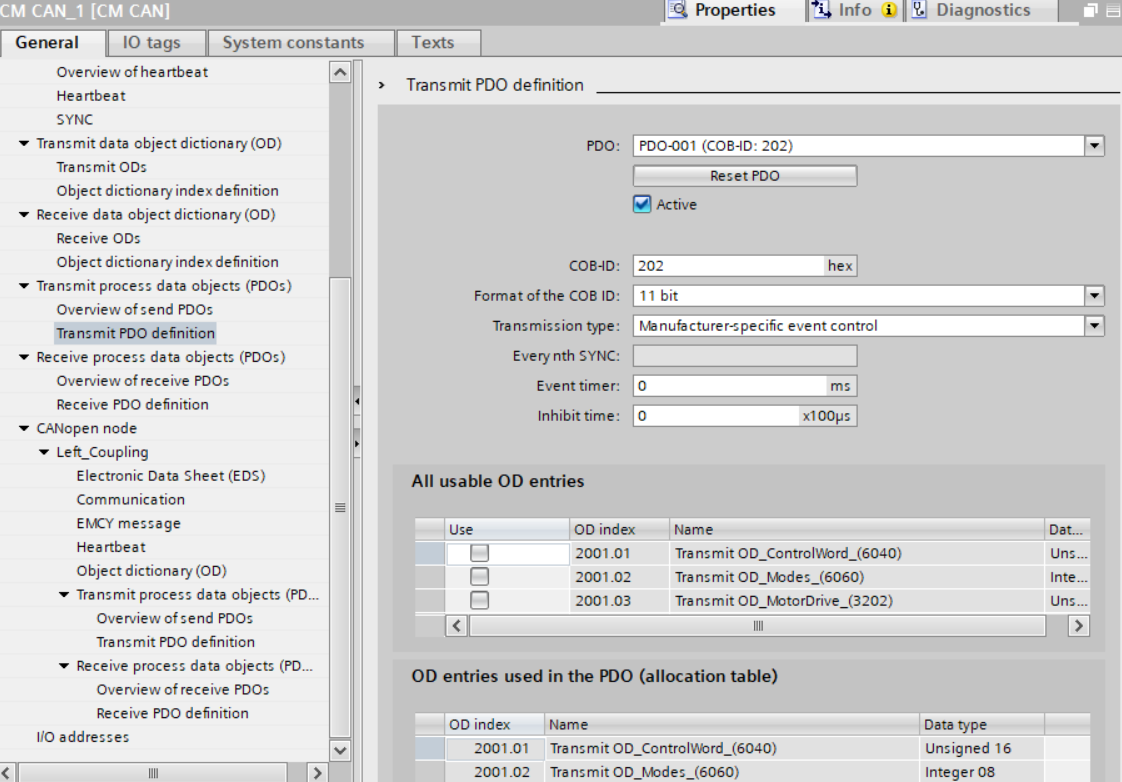1122x782 pixels.
Task: Check Use box for Transmit OD_MotorDrive_(3202)
Action: (x=480, y=601)
